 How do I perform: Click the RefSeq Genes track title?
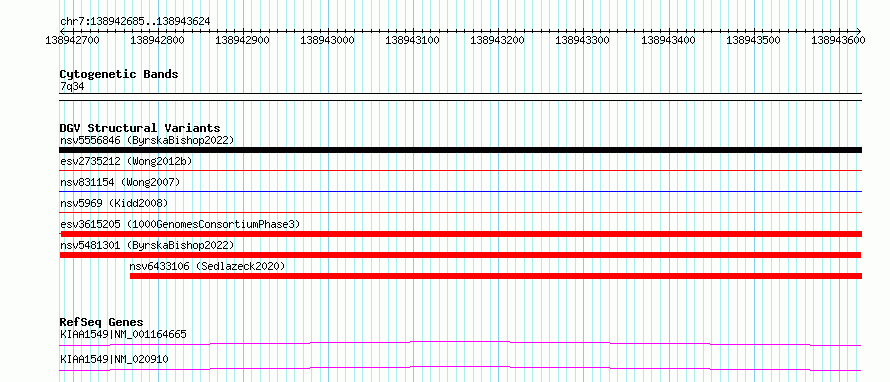click(x=101, y=322)
